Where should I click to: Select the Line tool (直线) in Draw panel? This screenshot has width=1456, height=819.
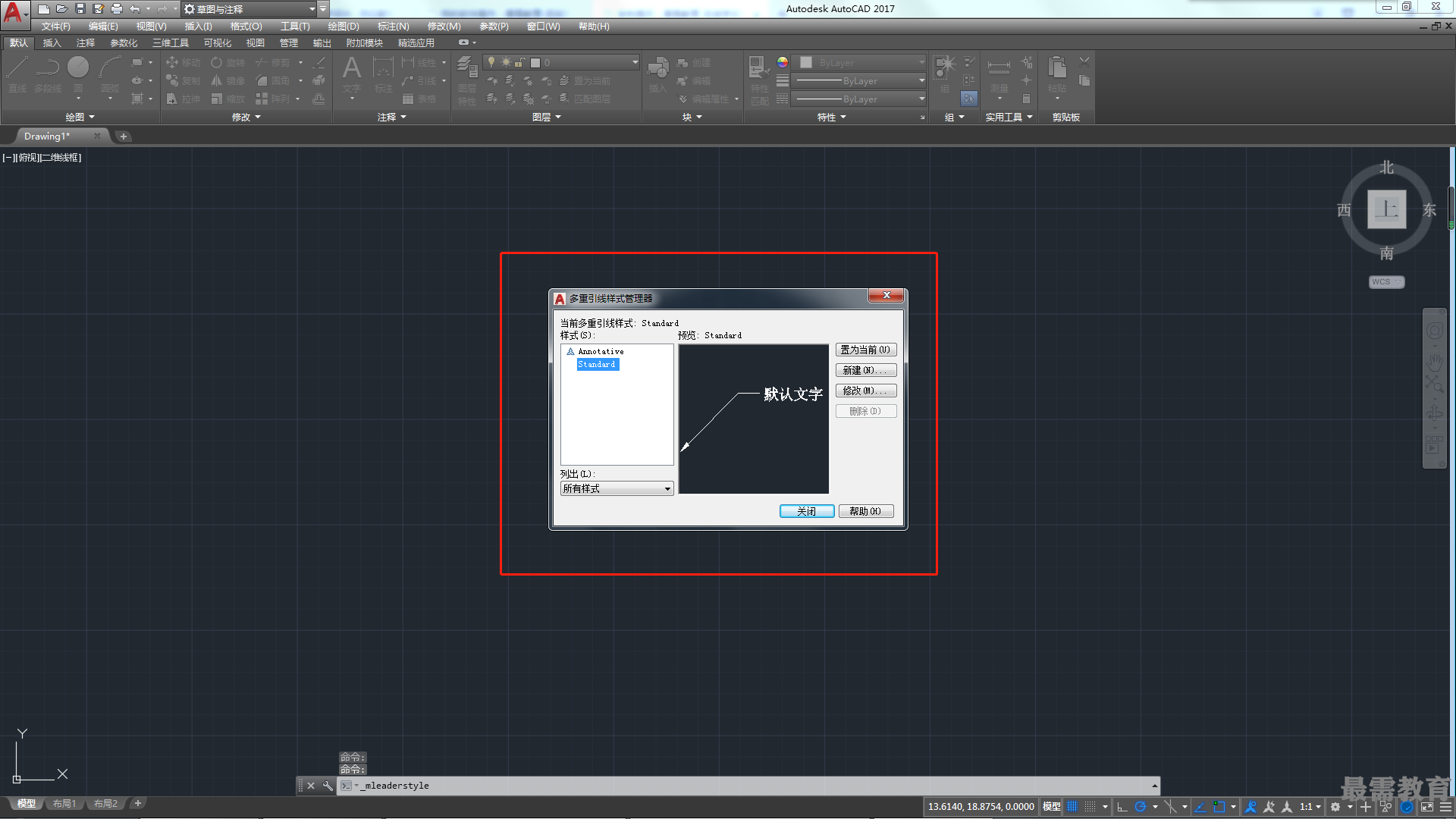(x=17, y=74)
